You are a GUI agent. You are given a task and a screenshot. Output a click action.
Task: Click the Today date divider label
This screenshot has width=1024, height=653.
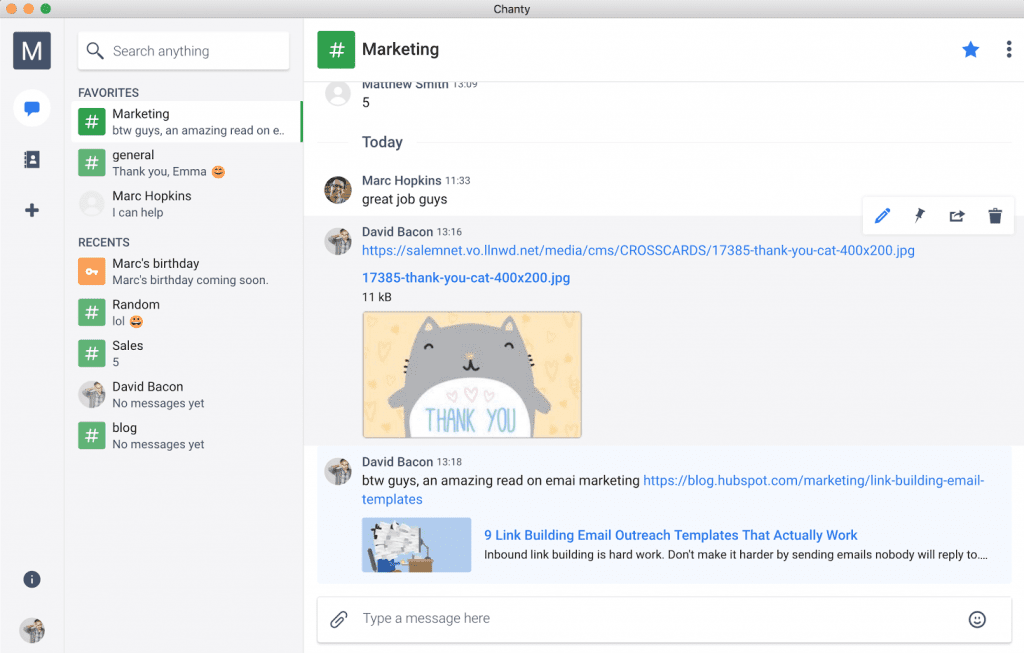382,142
